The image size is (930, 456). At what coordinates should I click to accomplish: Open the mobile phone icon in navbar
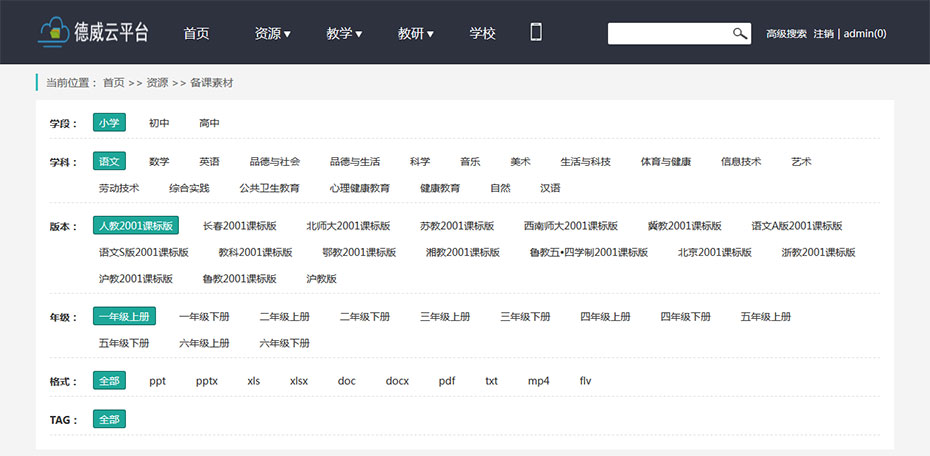pyautogui.click(x=536, y=33)
